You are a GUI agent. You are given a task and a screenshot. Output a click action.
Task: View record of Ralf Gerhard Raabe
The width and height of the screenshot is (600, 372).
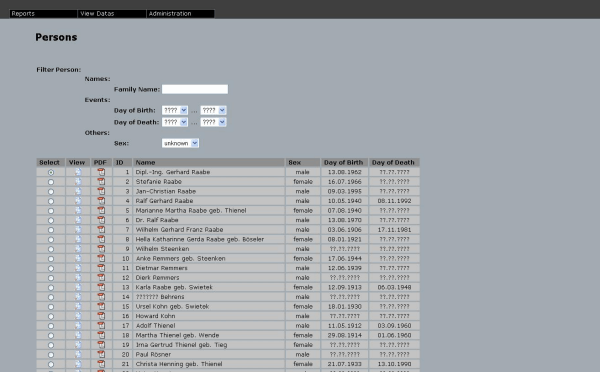pyautogui.click(x=78, y=201)
